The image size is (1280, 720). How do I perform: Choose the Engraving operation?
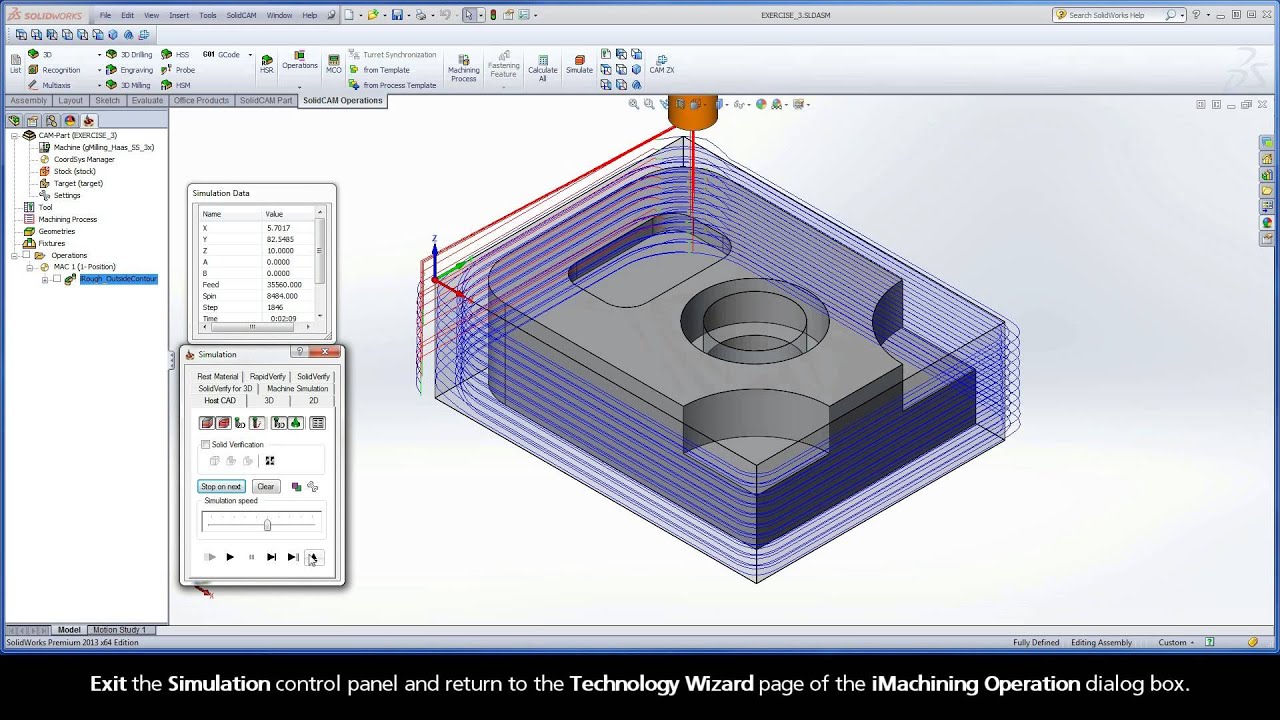[129, 70]
